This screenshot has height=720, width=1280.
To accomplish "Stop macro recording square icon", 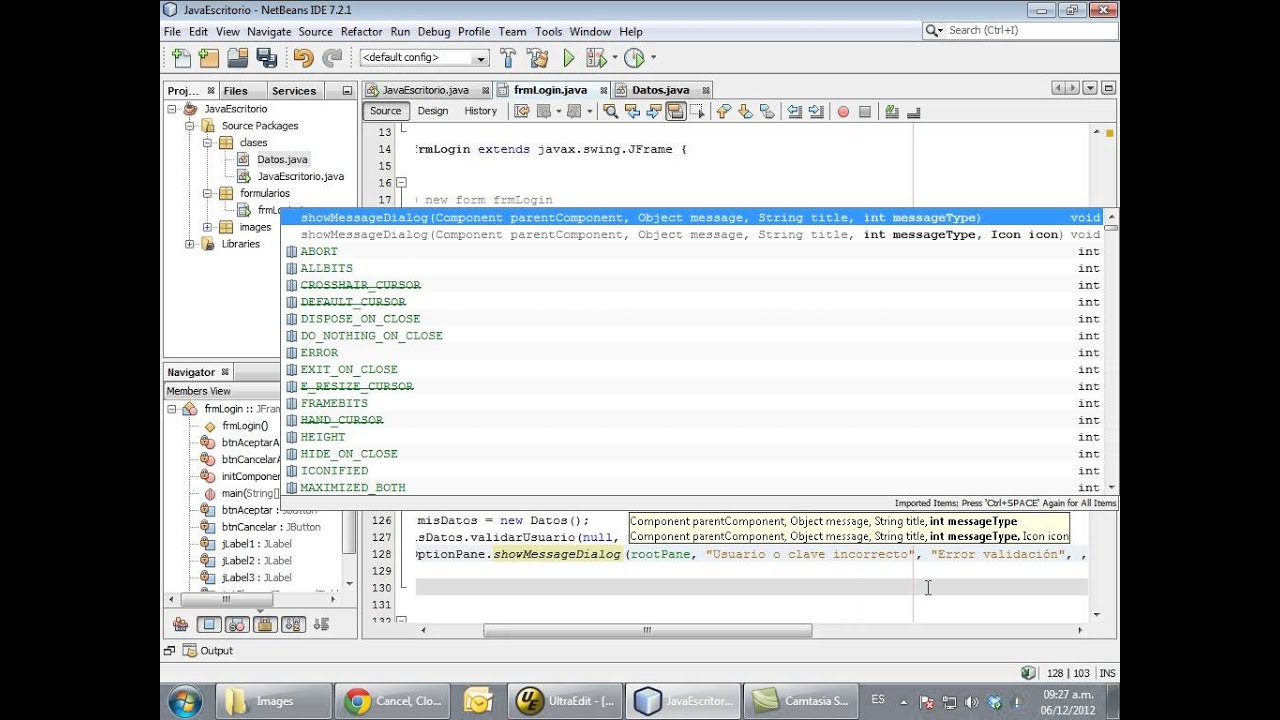I will tap(865, 111).
